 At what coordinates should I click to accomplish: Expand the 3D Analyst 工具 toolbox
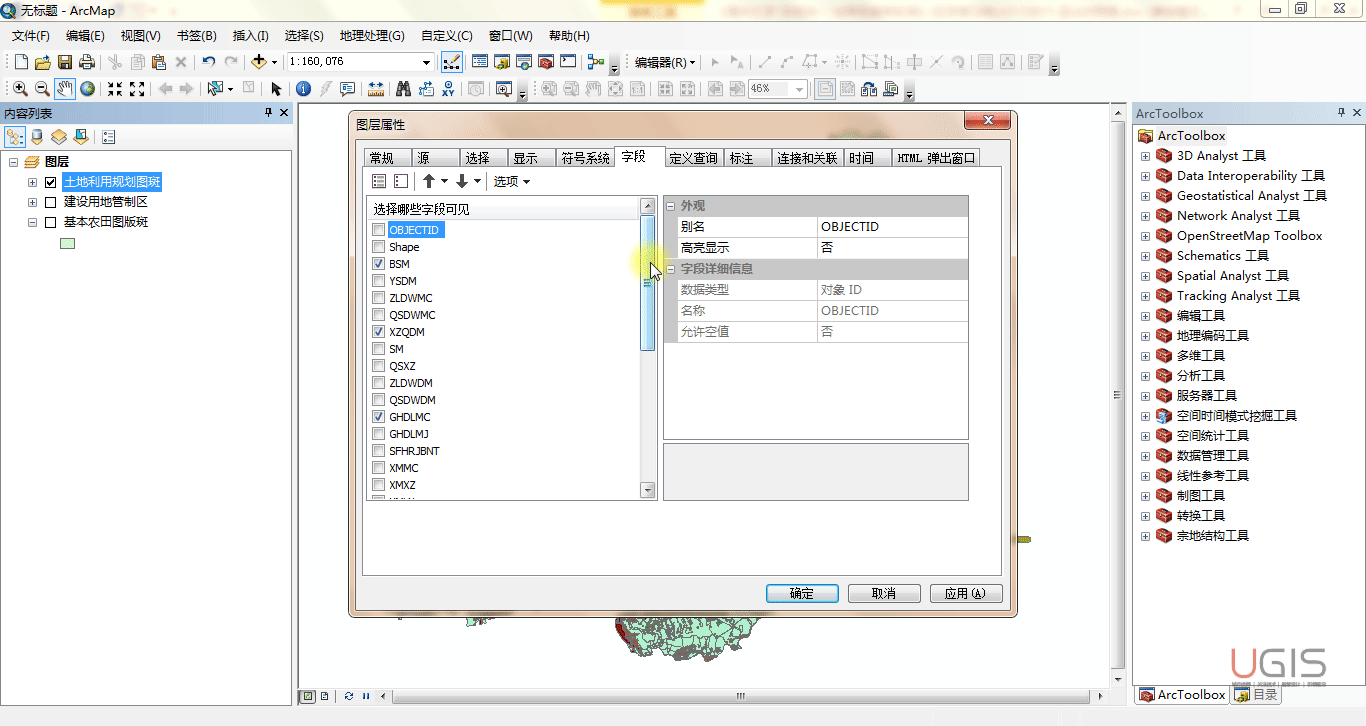(1146, 156)
